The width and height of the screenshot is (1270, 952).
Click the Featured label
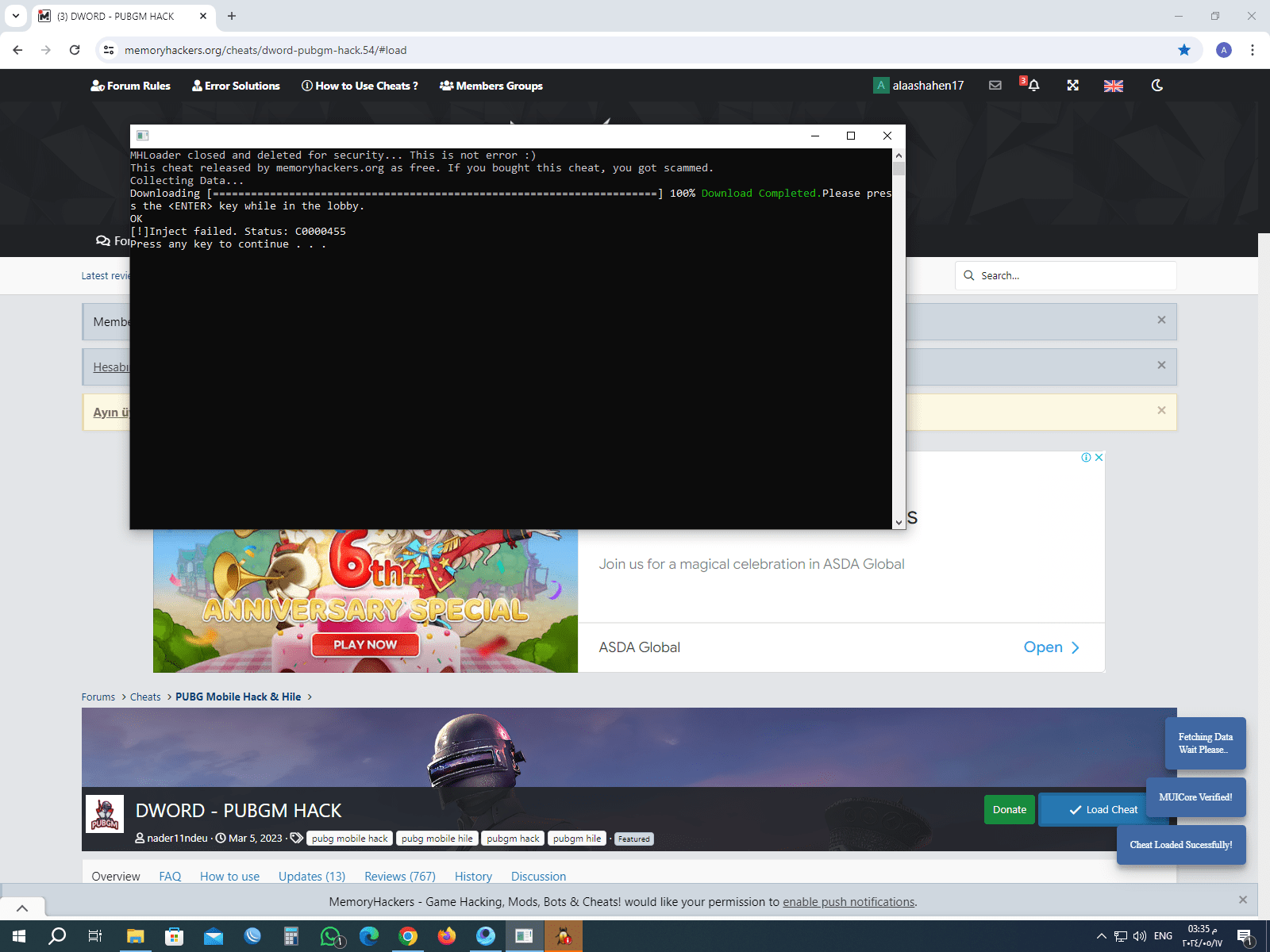click(x=634, y=839)
